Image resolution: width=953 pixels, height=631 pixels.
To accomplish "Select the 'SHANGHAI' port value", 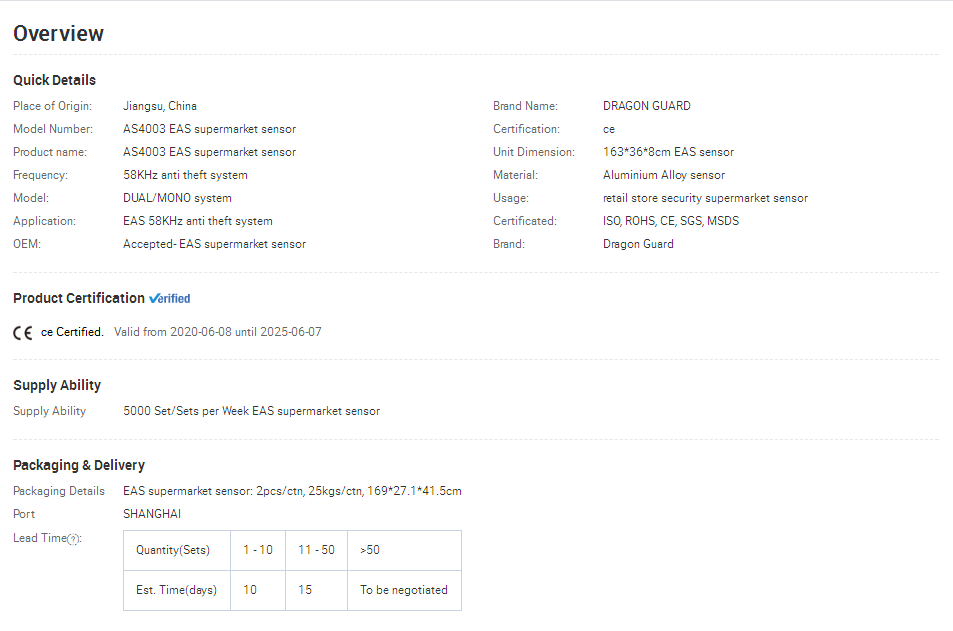I will pos(152,514).
